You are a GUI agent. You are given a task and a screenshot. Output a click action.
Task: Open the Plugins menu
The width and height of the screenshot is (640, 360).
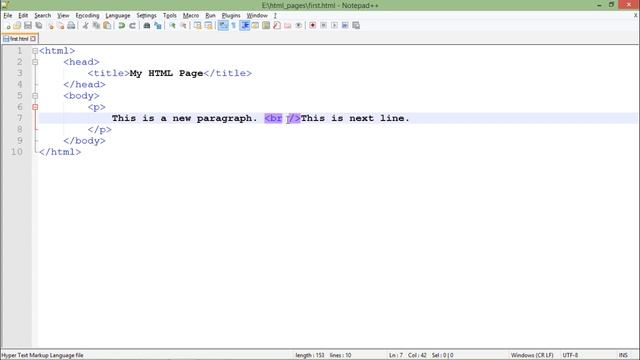tap(231, 16)
